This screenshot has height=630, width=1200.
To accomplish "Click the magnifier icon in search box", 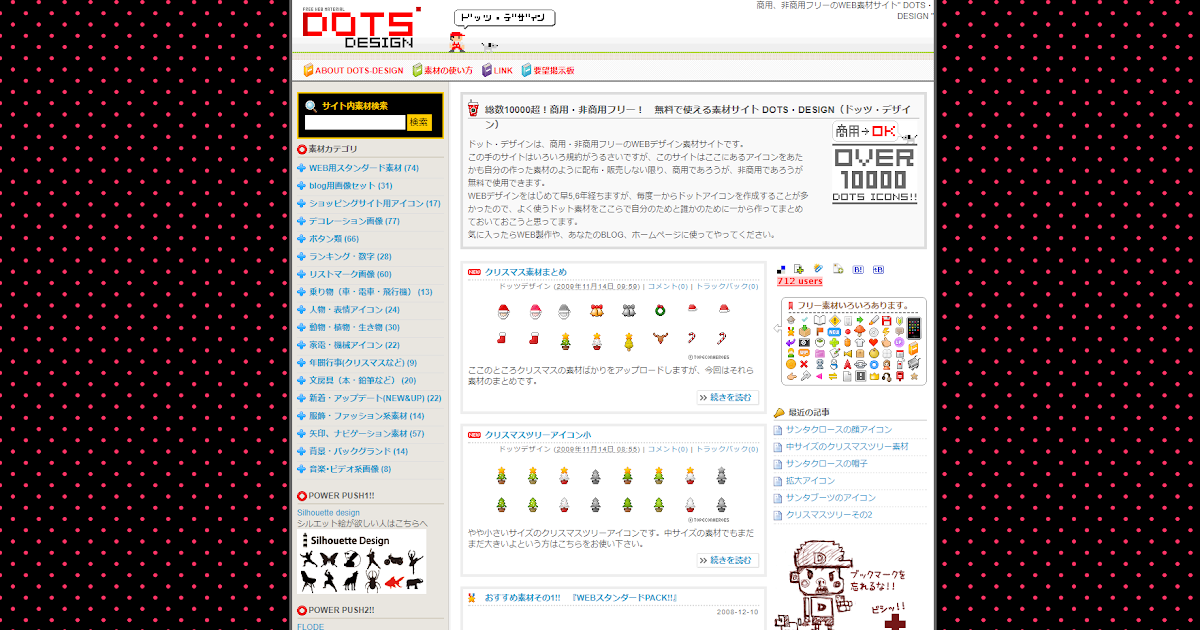I will (x=311, y=106).
